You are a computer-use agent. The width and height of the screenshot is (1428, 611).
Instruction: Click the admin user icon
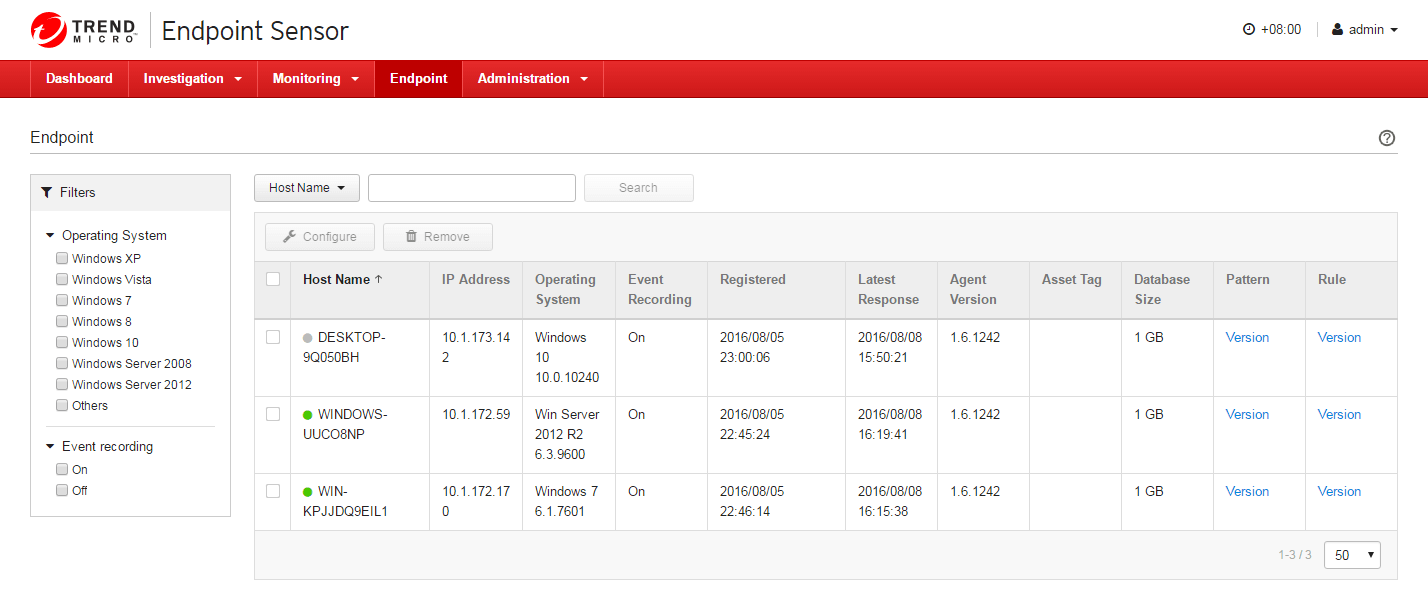pos(1337,30)
